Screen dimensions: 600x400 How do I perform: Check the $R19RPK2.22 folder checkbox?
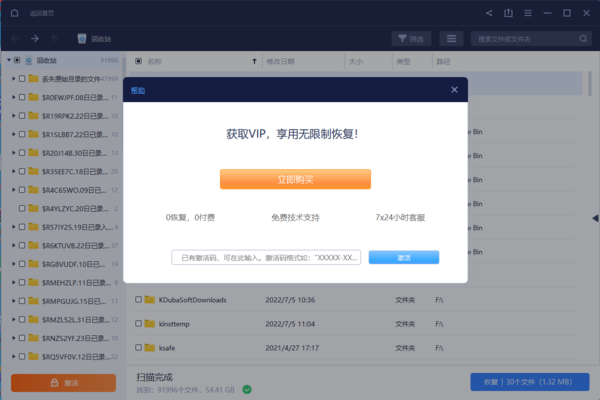pyautogui.click(x=22, y=116)
